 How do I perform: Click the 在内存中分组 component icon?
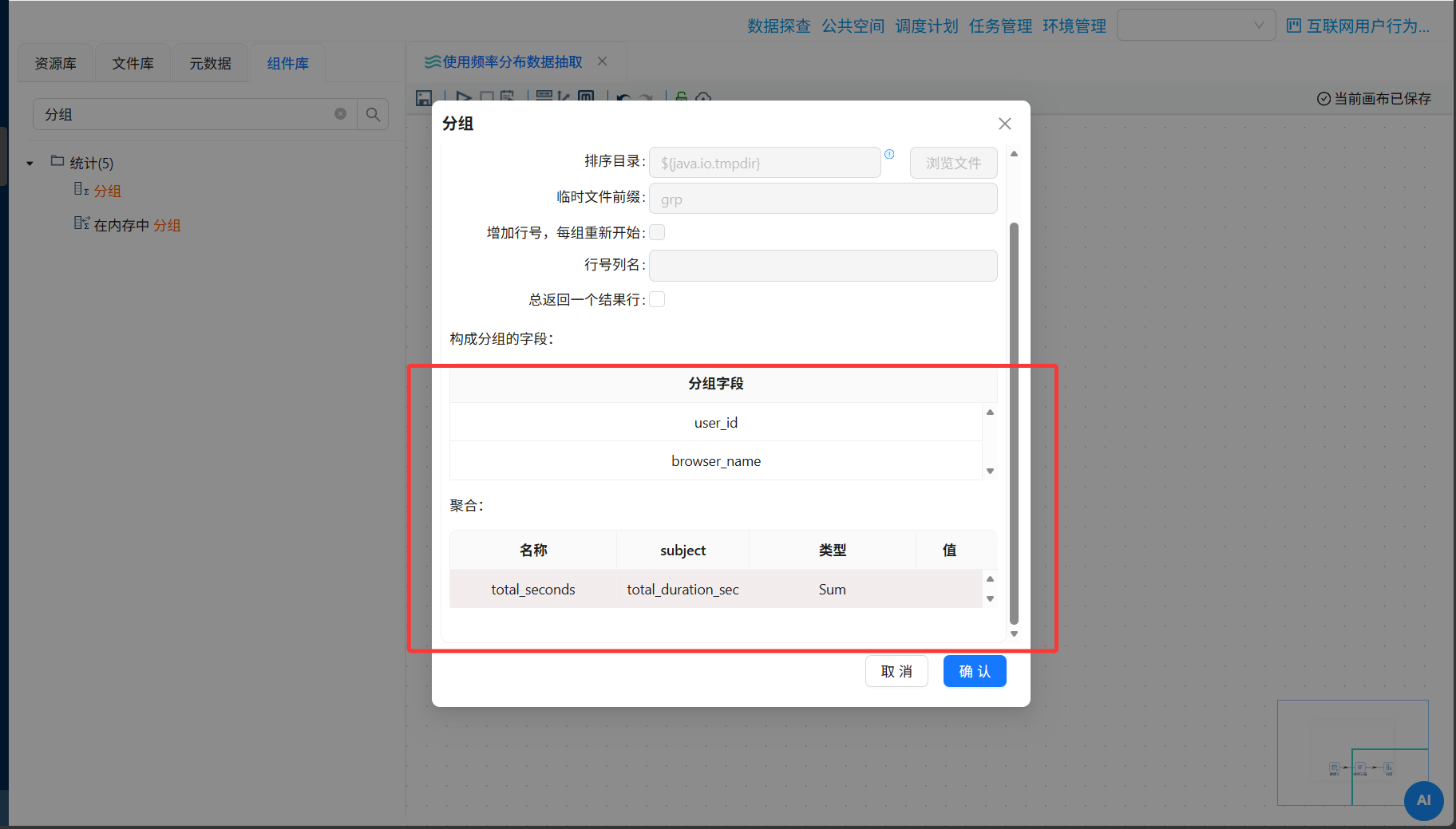click(81, 223)
